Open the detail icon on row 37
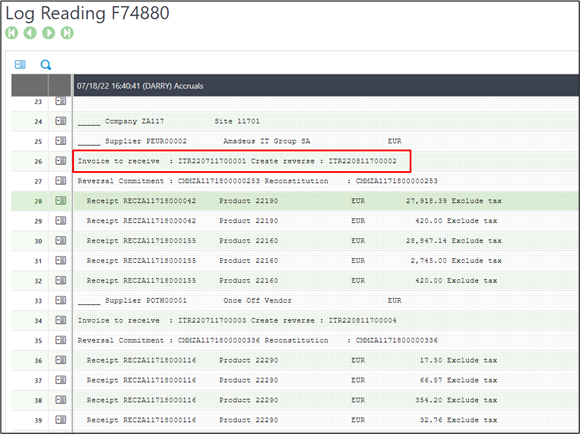The width and height of the screenshot is (580, 434). pyautogui.click(x=61, y=380)
